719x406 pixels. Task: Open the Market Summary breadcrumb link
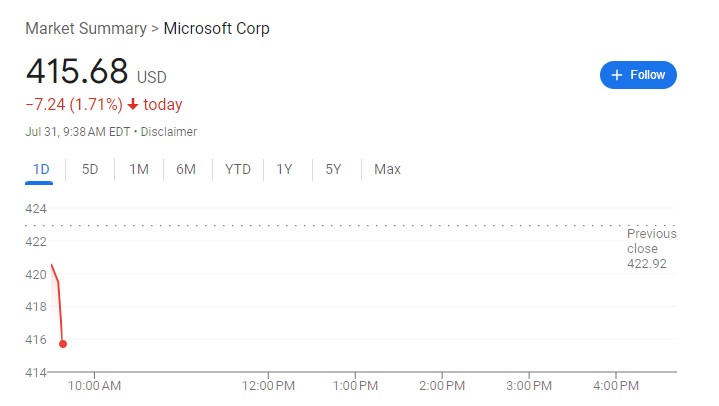[85, 28]
